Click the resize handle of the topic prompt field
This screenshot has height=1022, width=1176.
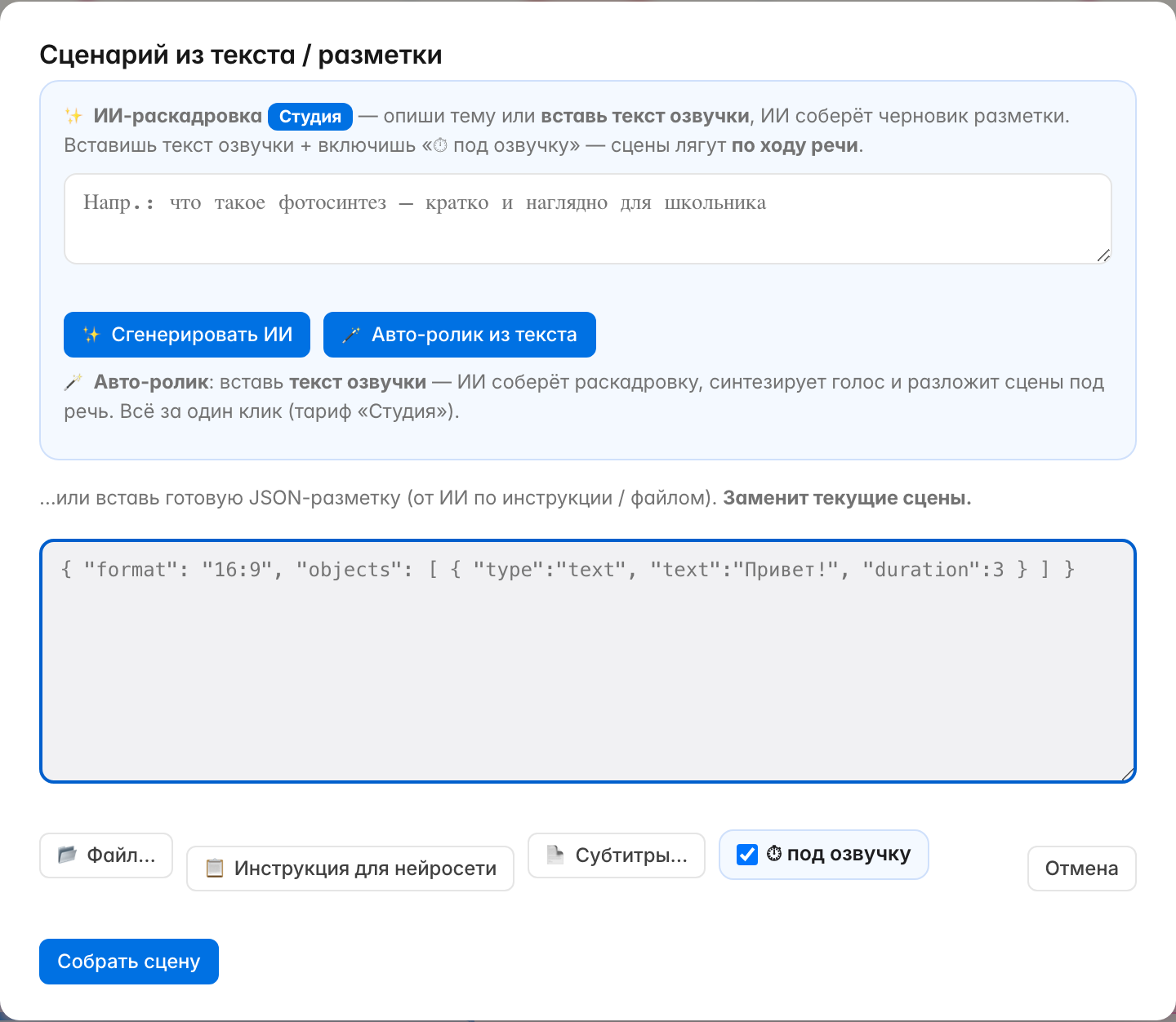click(1103, 255)
